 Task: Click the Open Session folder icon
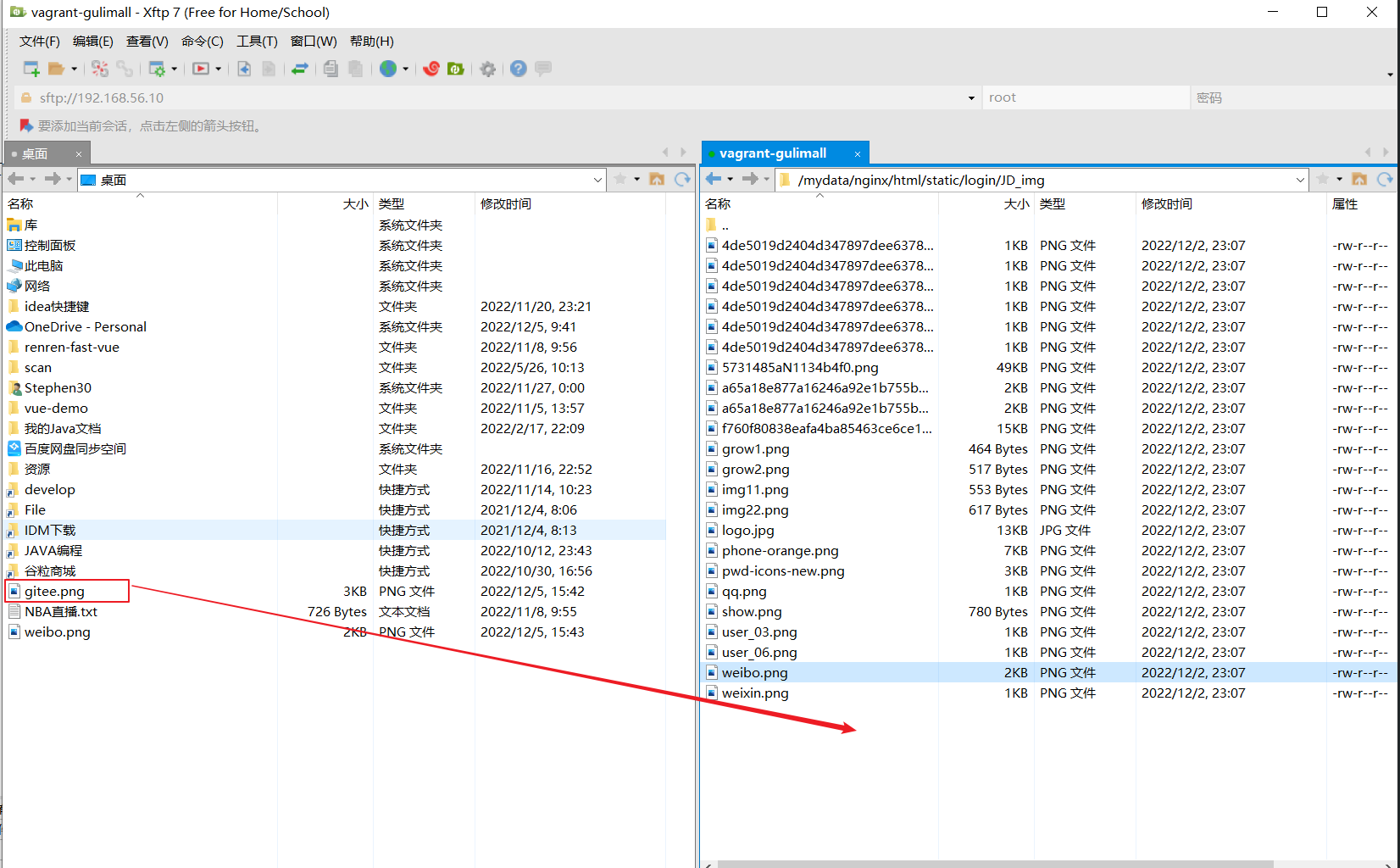click(x=56, y=69)
